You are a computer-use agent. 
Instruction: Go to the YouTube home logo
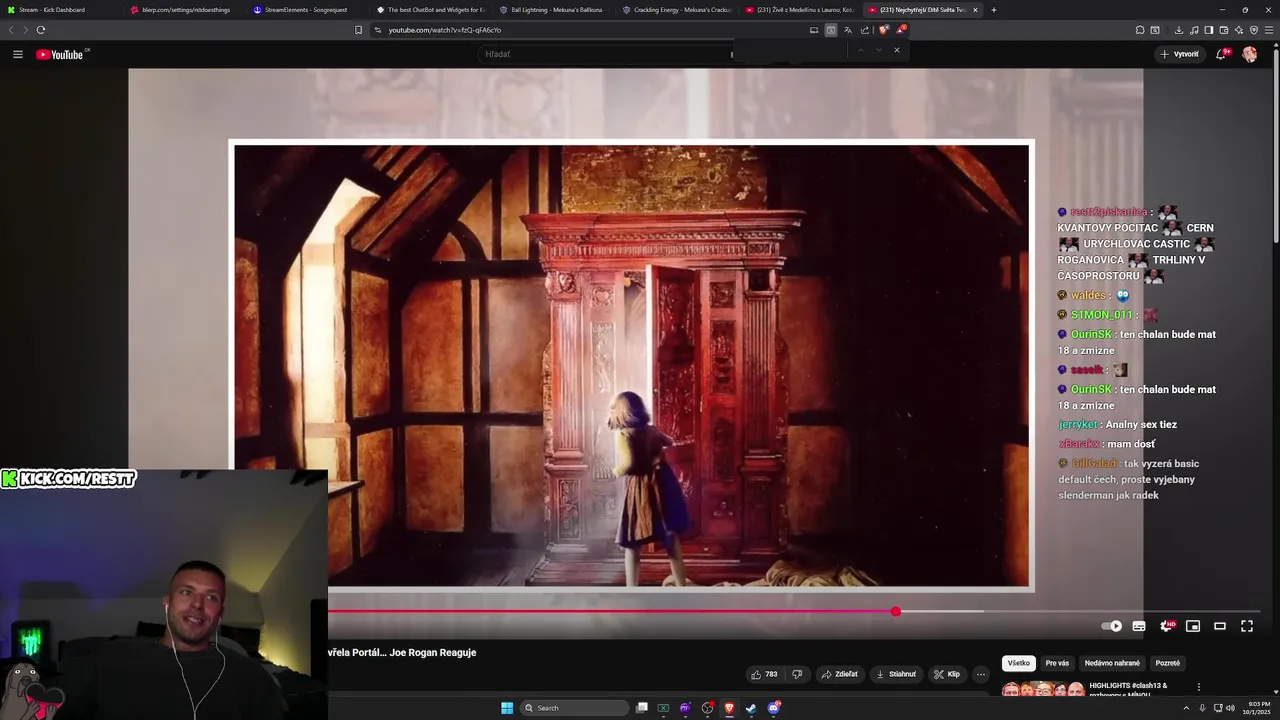click(60, 54)
